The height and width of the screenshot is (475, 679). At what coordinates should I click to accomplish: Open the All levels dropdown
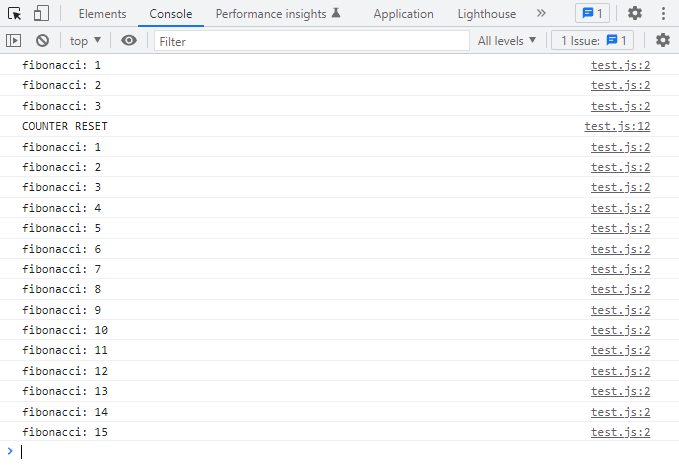tap(507, 41)
